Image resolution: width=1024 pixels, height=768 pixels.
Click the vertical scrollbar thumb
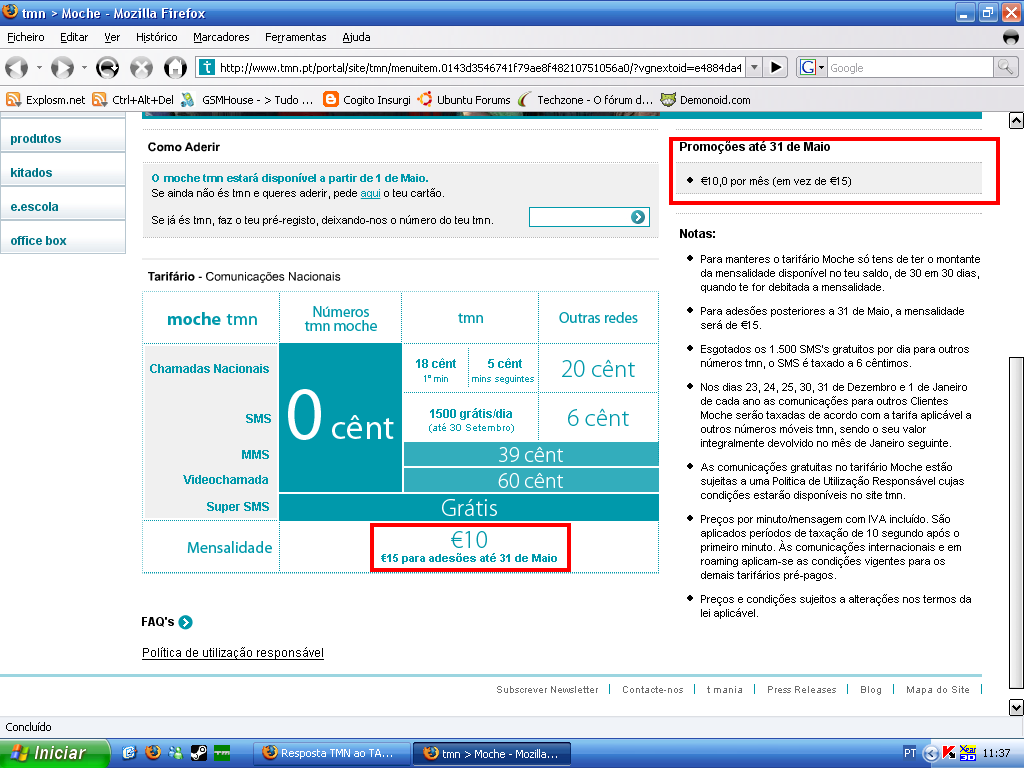pos(1016,523)
